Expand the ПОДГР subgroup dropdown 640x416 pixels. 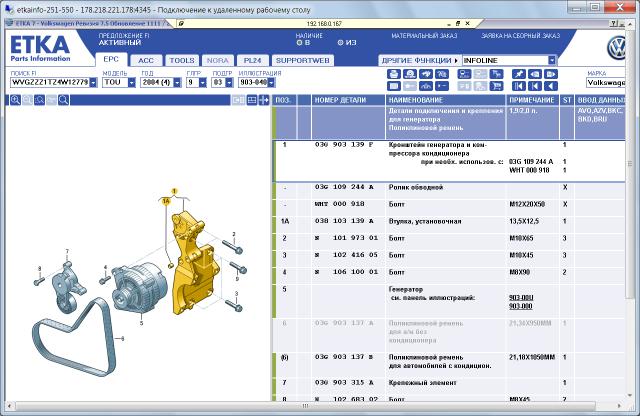pos(229,82)
